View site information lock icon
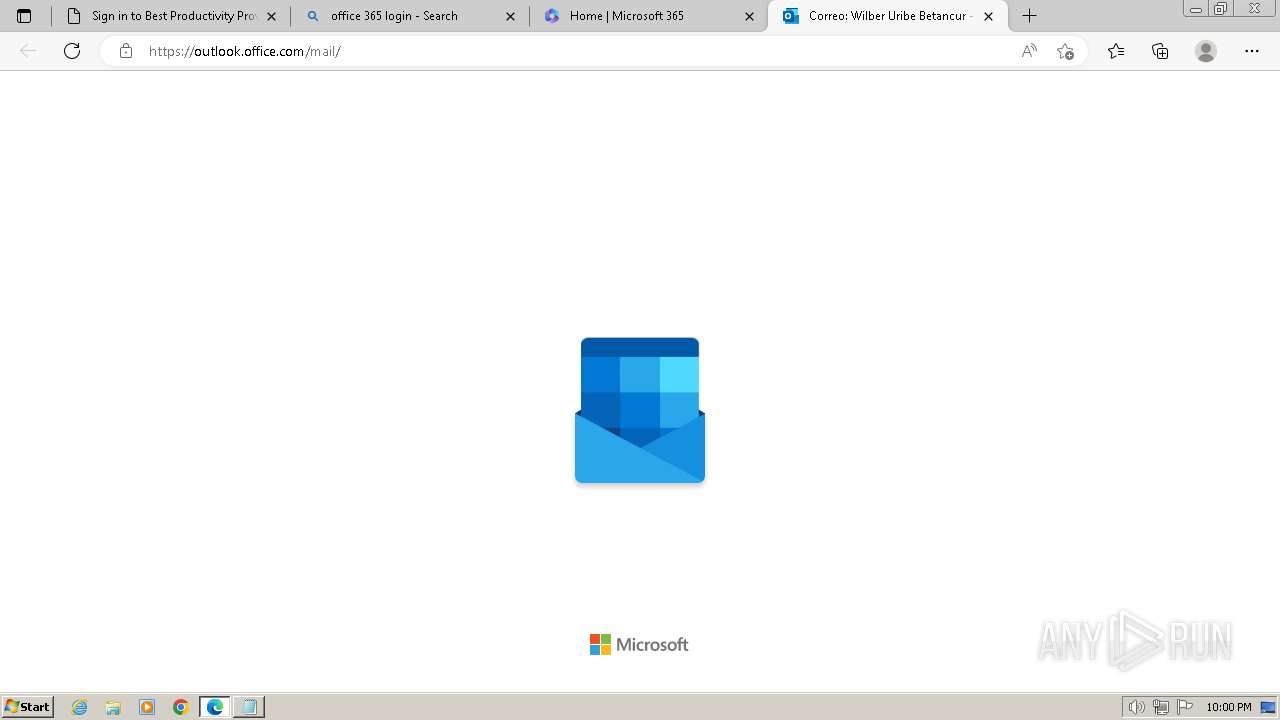This screenshot has height=720, width=1280. 125,51
